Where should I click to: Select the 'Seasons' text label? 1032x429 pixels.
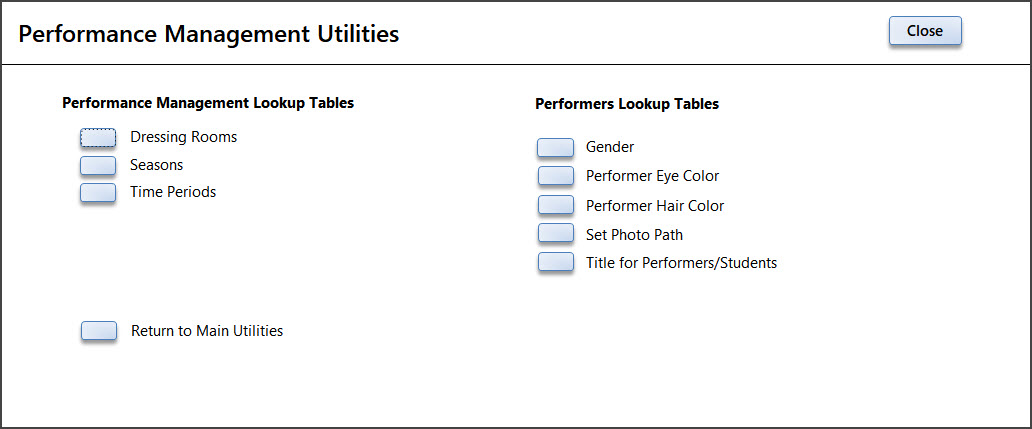[x=157, y=164]
